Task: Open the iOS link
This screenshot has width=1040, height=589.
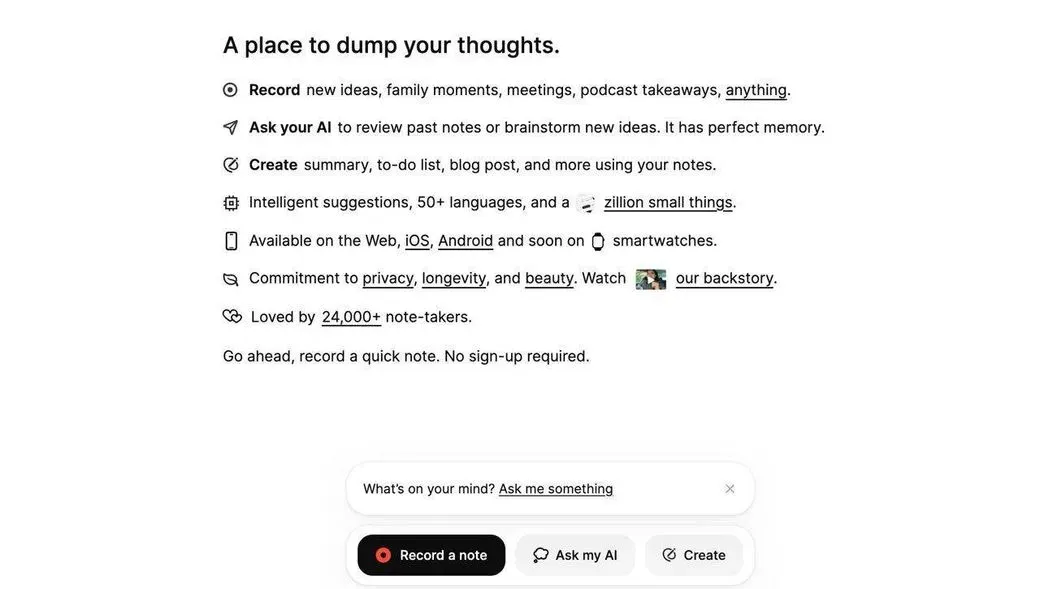Action: (x=417, y=241)
